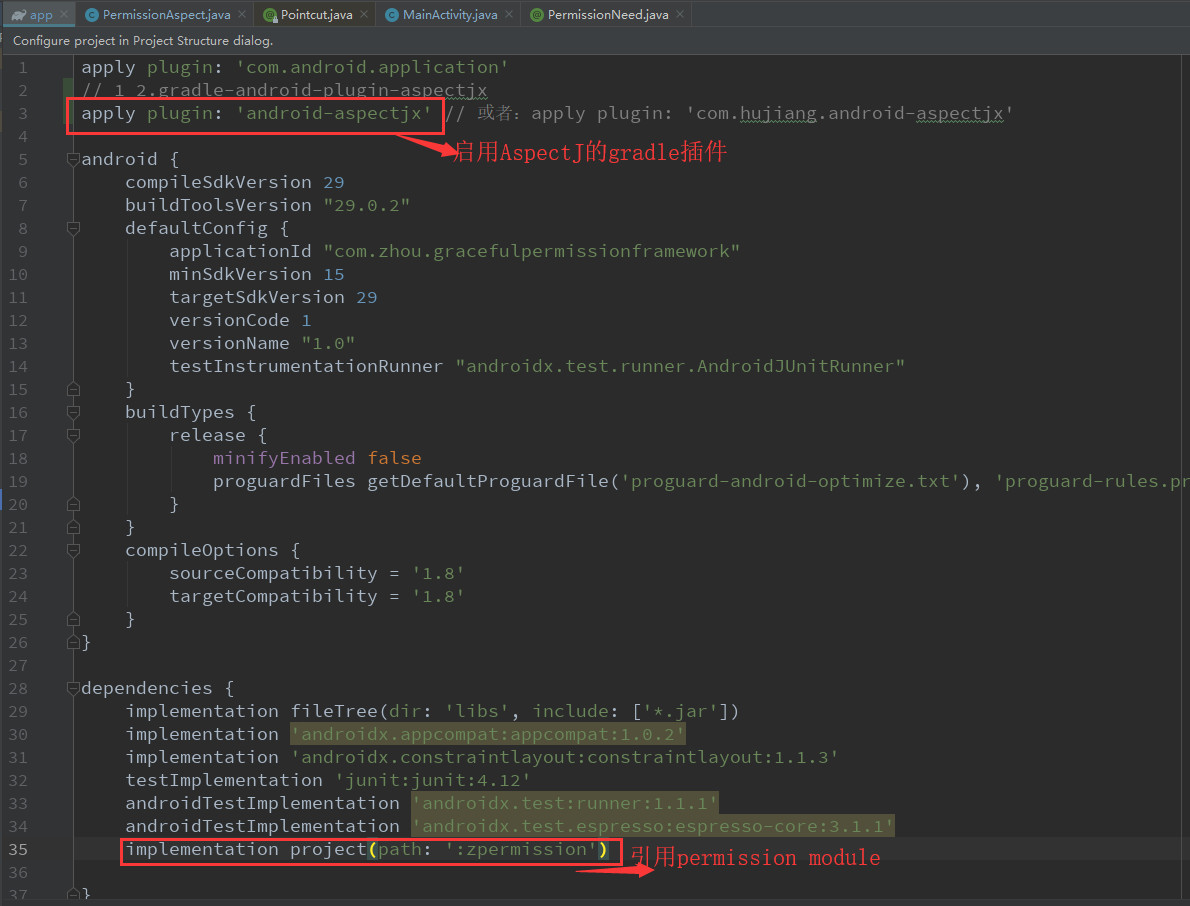Click sourceCompatibility '1.8' value
1190x906 pixels.
[x=438, y=573]
